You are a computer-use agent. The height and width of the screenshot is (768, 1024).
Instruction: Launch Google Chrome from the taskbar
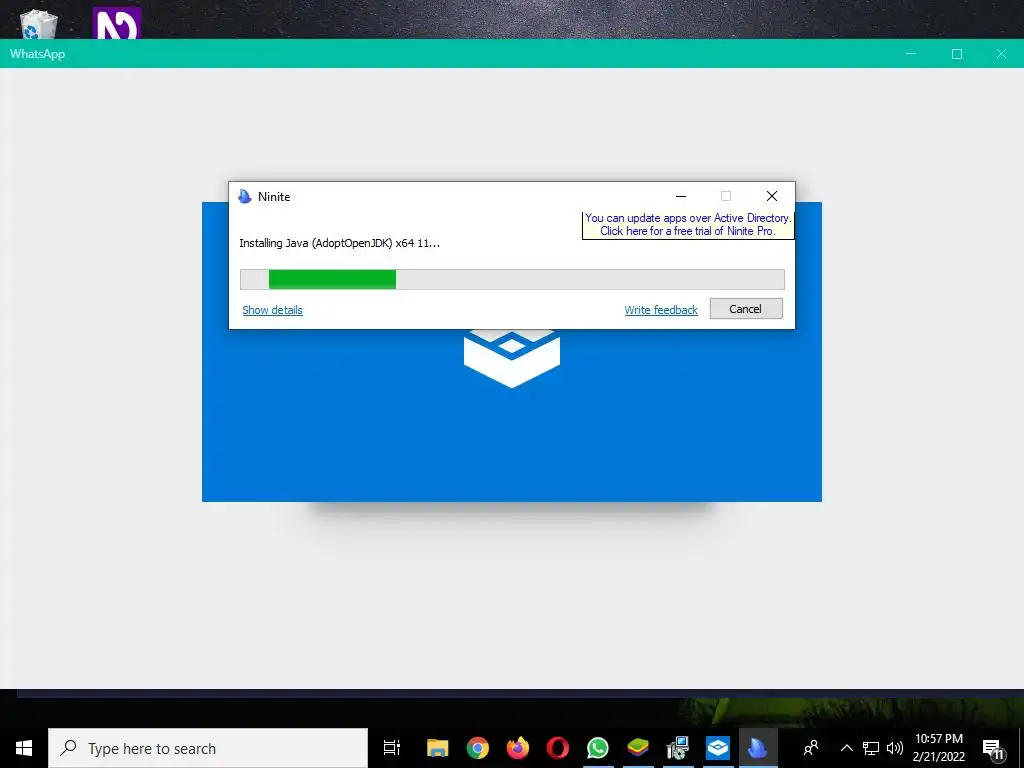click(x=477, y=748)
